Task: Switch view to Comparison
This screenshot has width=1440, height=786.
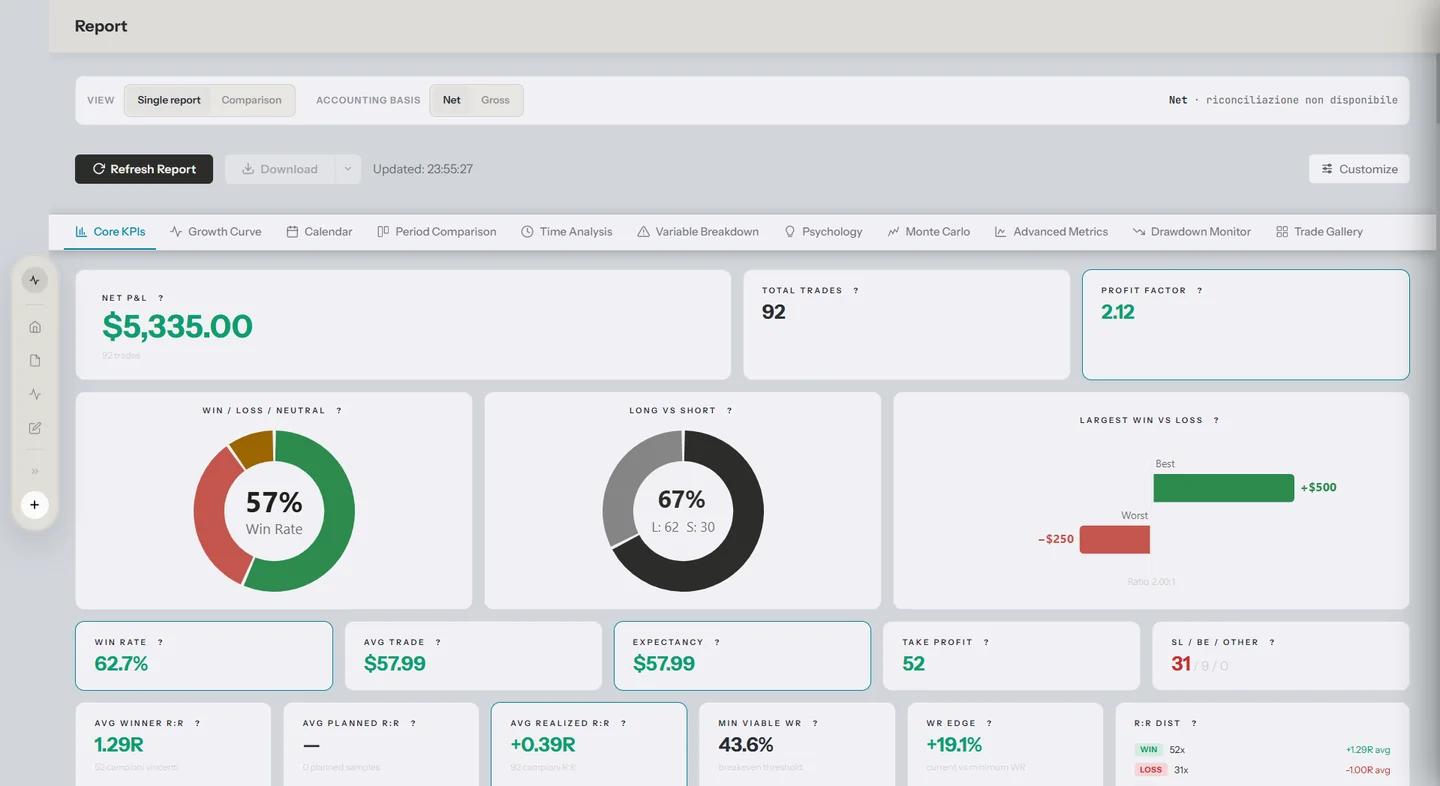Action: click(251, 100)
